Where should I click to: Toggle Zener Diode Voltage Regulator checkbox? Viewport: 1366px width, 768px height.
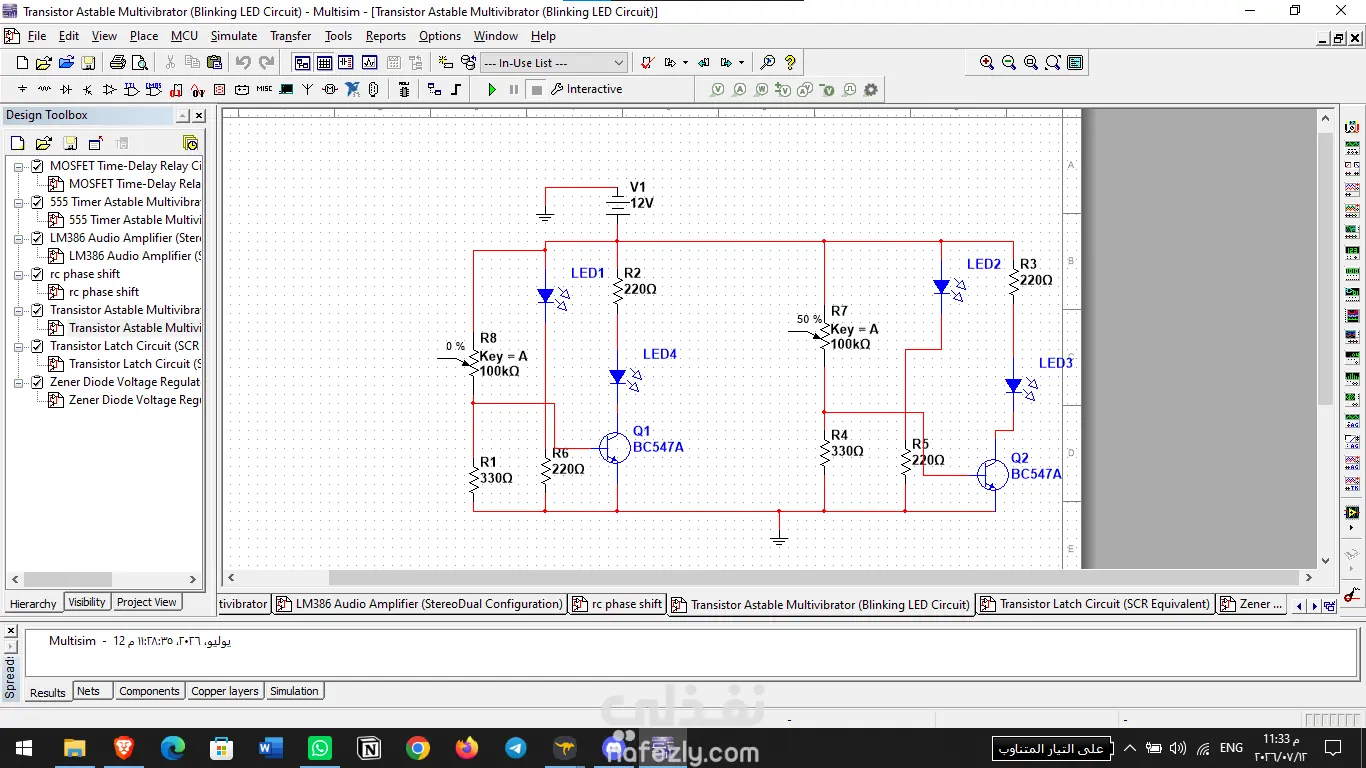38,382
